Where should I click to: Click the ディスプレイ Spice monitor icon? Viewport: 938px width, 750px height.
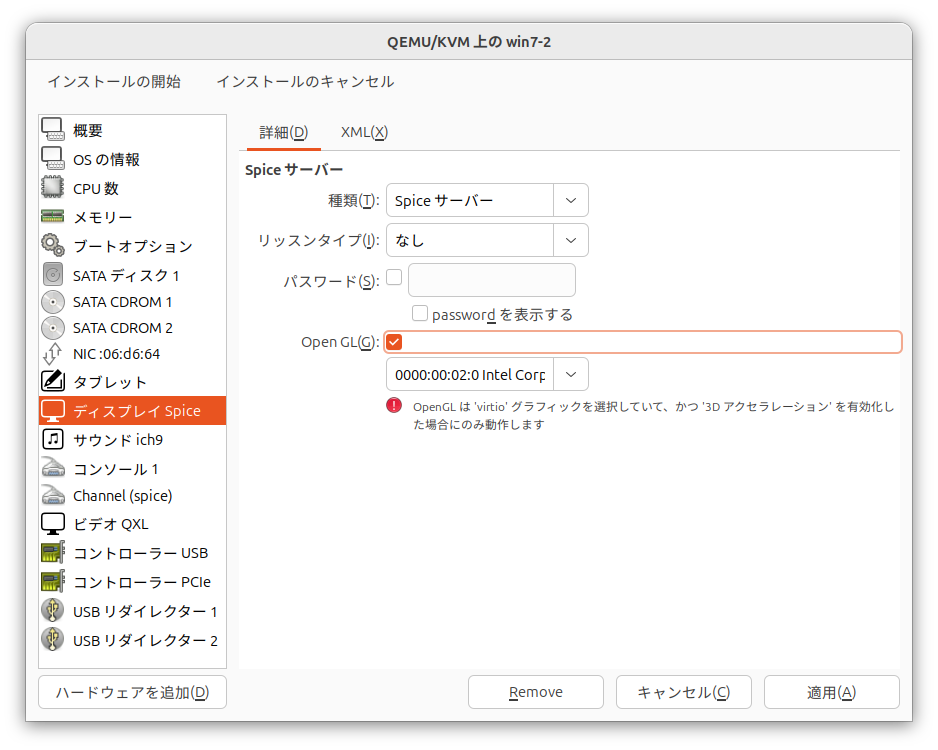(x=53, y=410)
